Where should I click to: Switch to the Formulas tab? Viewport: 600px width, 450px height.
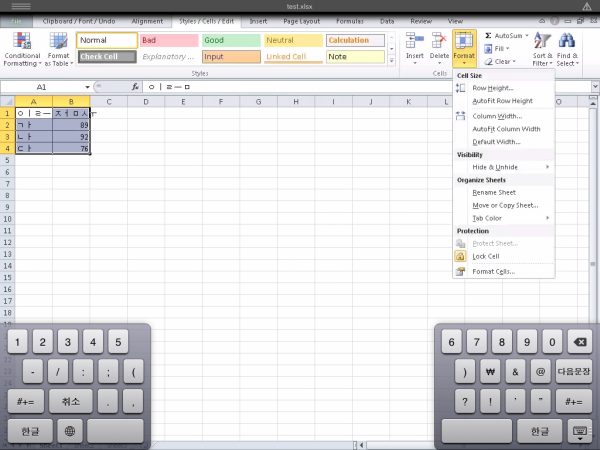[x=350, y=21]
